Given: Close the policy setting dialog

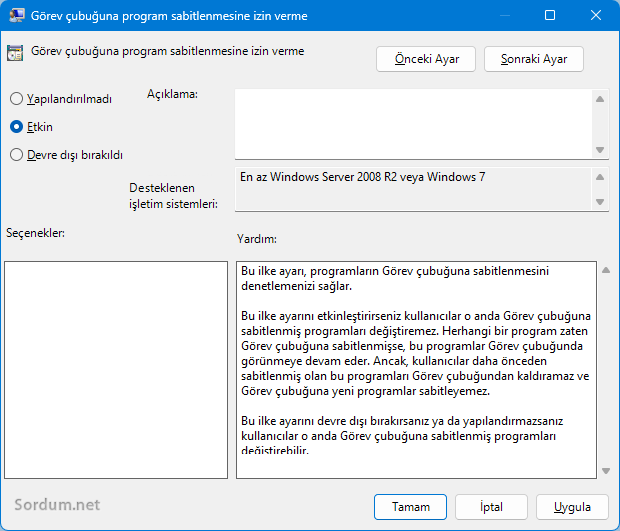Looking at the screenshot, I should point(596,16).
